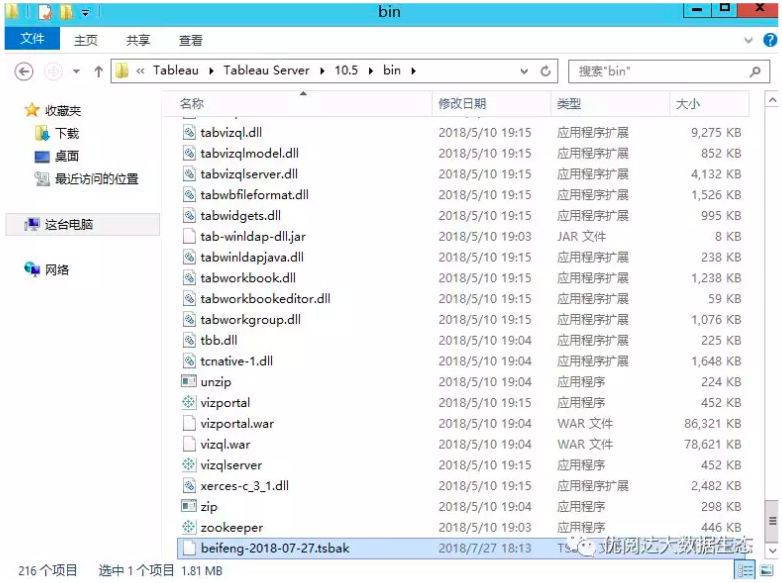Click New Folder icon in Quick Access Toolbar

pos(66,12)
